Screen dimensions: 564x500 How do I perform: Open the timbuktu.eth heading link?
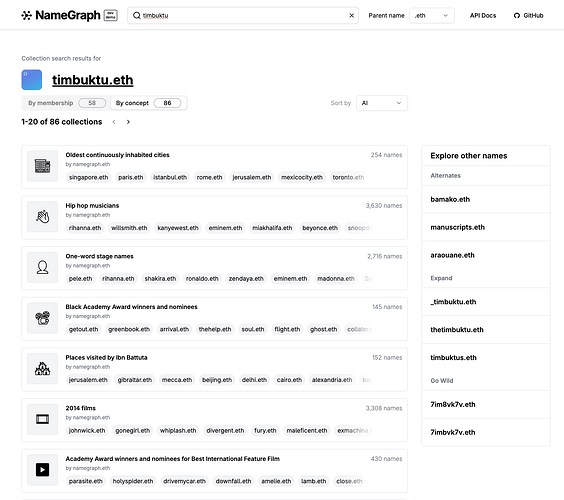[x=92, y=80]
